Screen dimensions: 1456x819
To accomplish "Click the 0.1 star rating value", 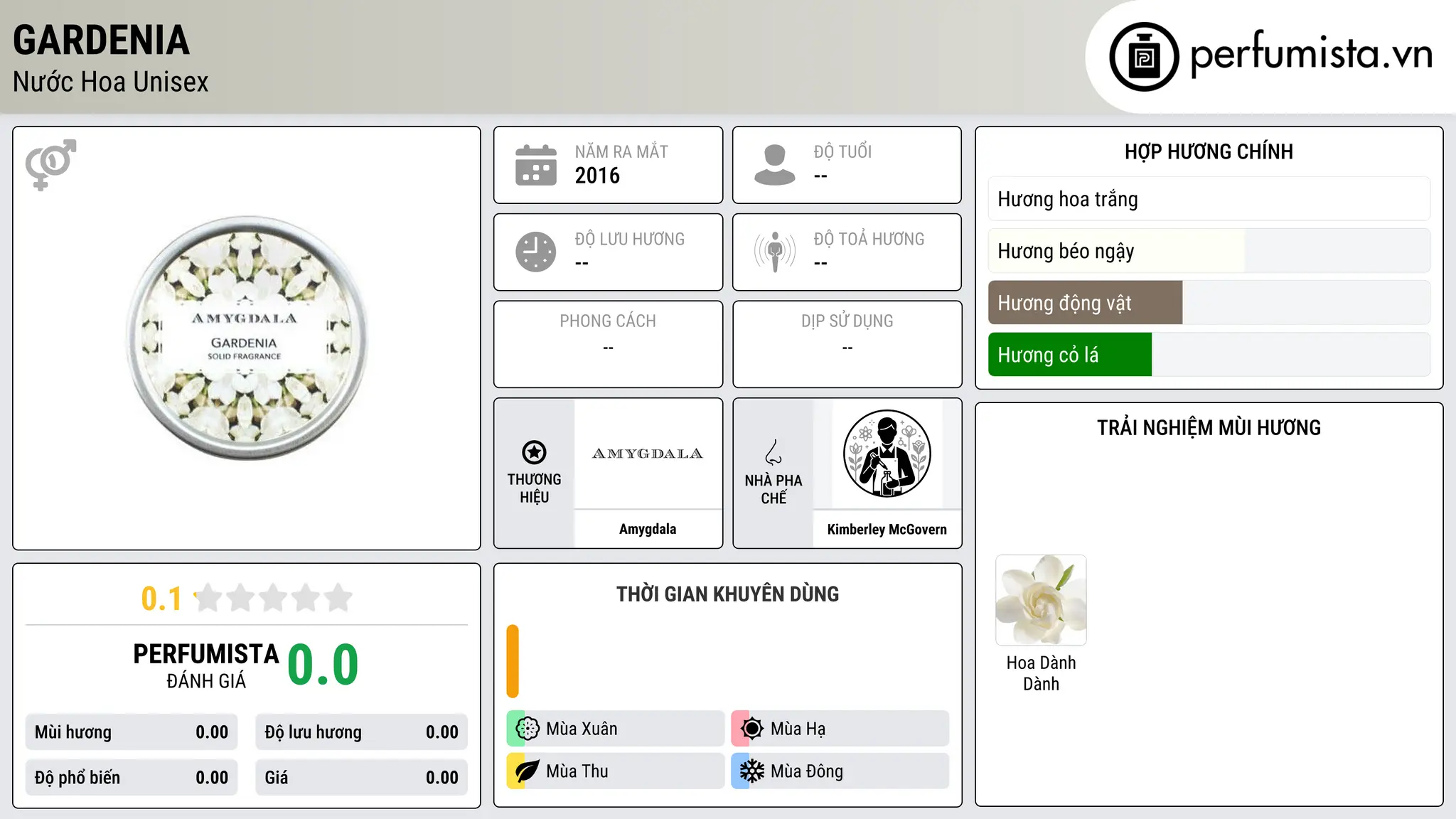I will [x=161, y=599].
